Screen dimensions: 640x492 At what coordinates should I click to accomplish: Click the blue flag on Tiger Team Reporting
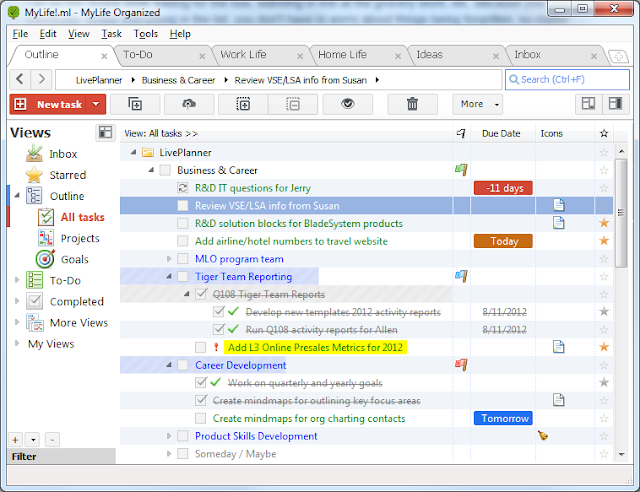[461, 276]
